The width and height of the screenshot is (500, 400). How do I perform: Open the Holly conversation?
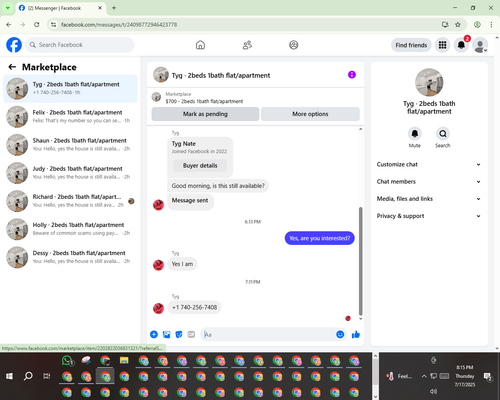70,229
